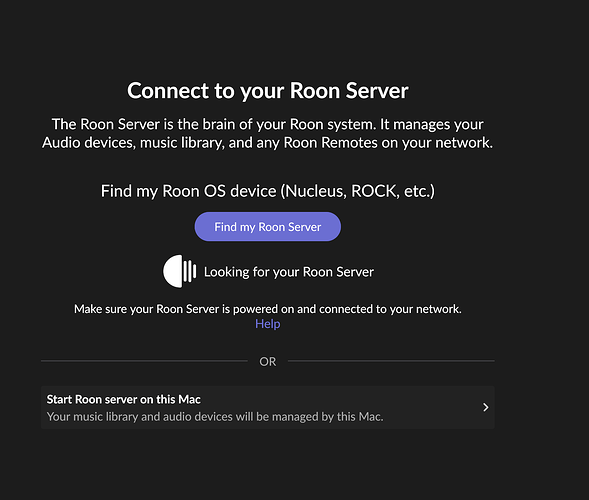This screenshot has width=589, height=500.
Task: Click the Roon loading logo icon
Action: (x=180, y=271)
